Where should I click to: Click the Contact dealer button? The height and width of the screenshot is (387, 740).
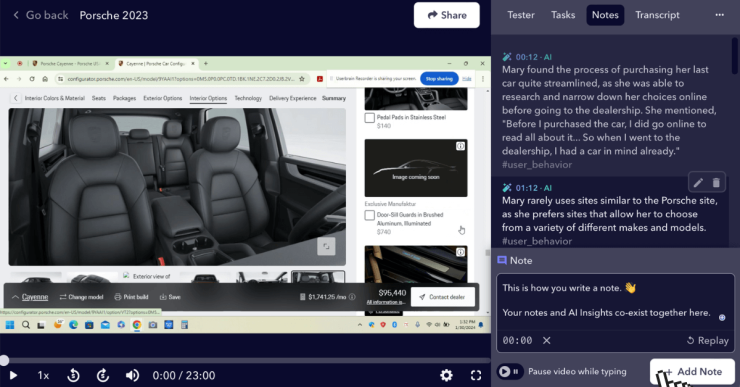(x=443, y=297)
